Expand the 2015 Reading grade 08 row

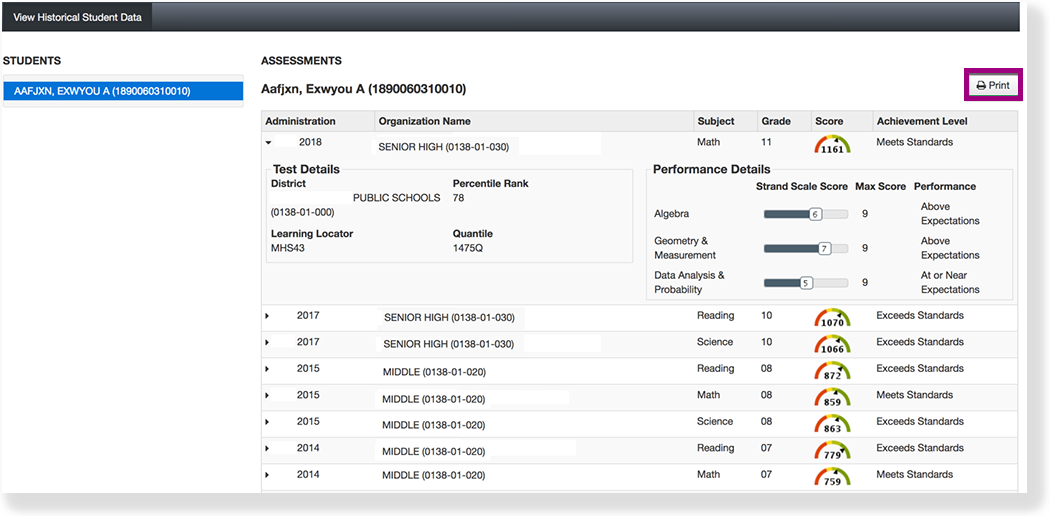pos(267,369)
